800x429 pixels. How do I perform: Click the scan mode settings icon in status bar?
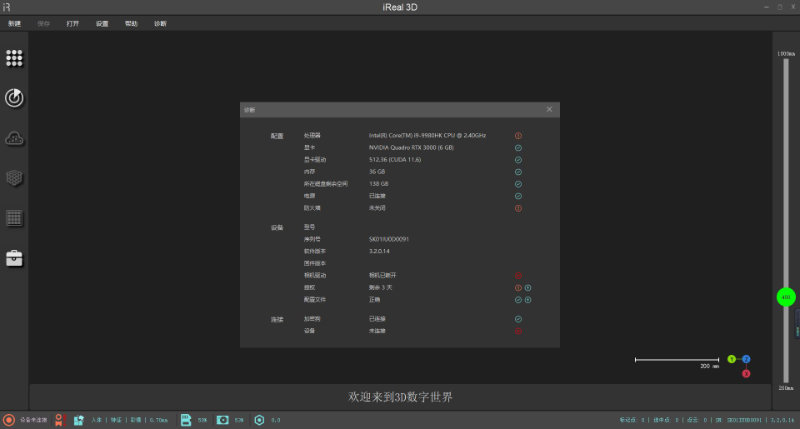(x=79, y=420)
